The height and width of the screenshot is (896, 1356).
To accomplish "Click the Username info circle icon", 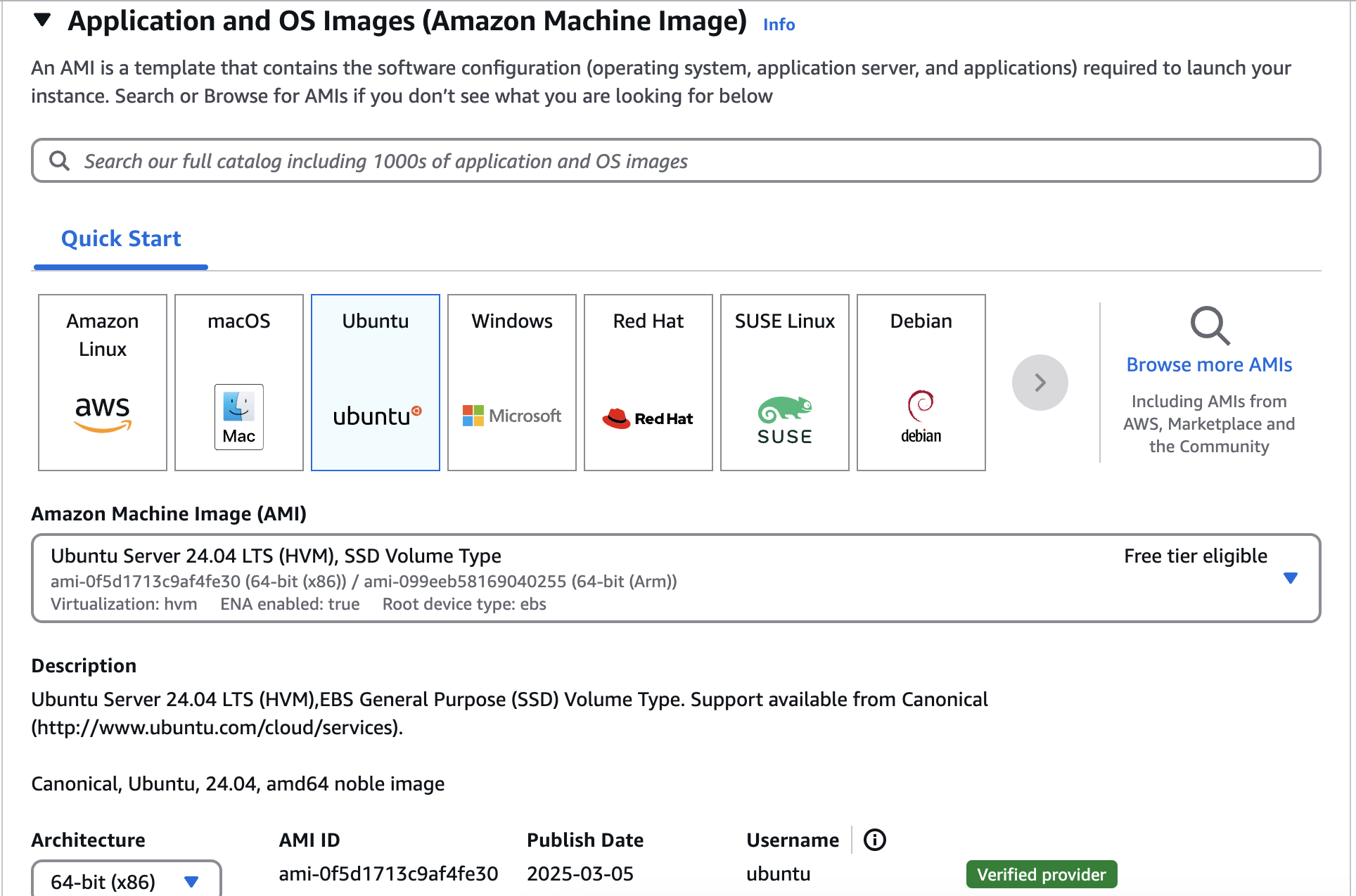I will coord(875,840).
